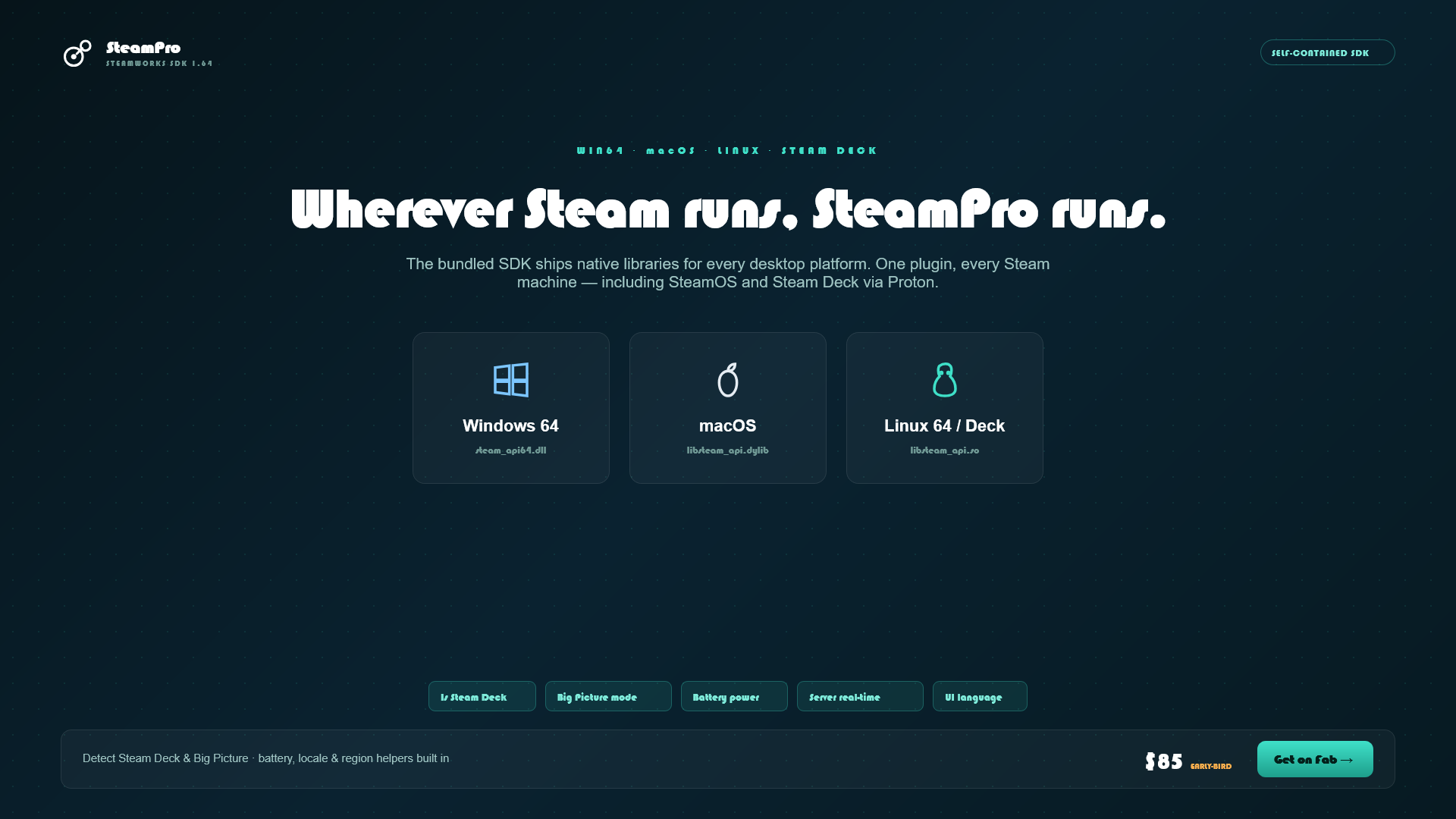The height and width of the screenshot is (819, 1456).
Task: Click the Windows 64 card title
Action: pyautogui.click(x=511, y=426)
